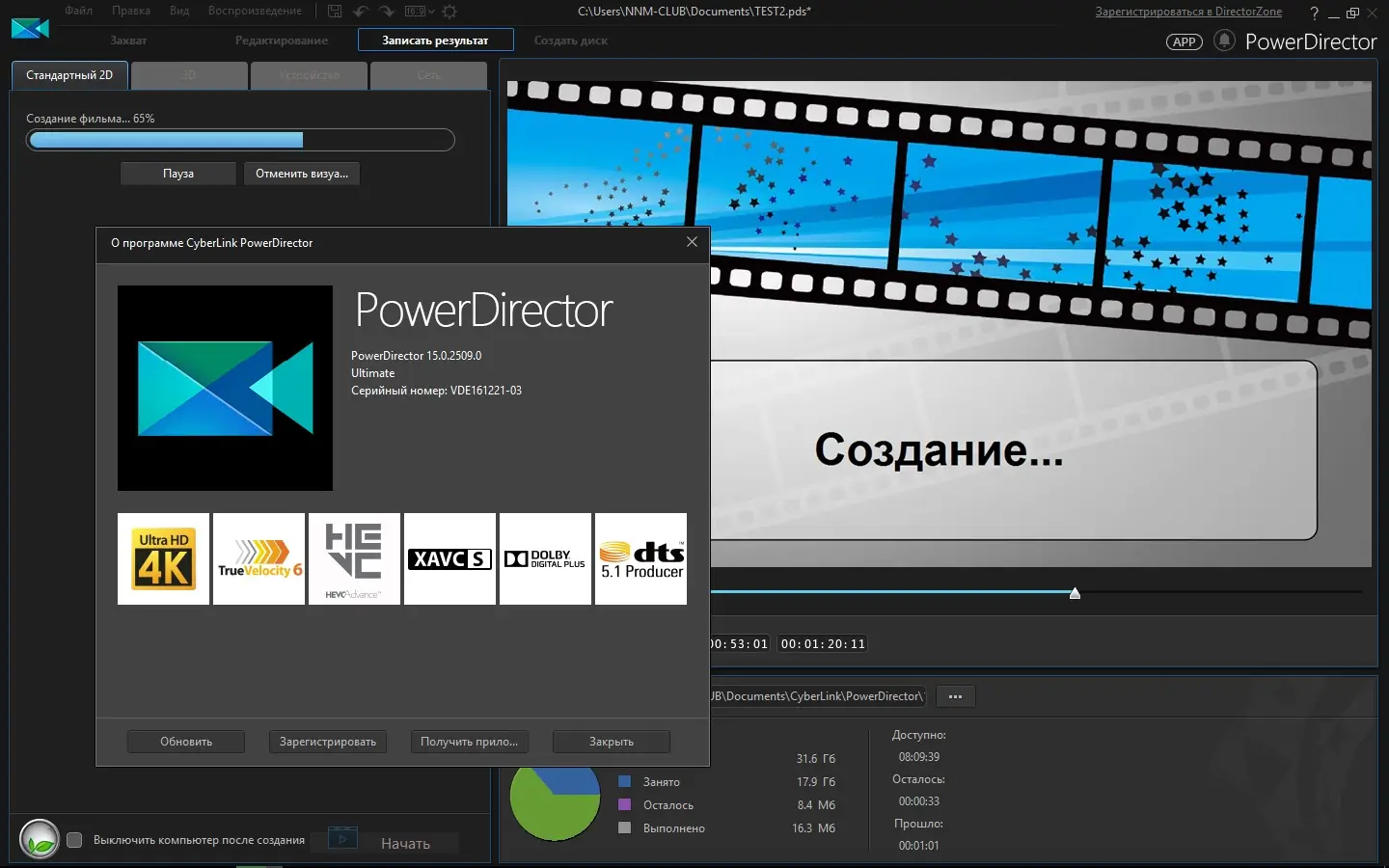
Task: Switch to the Захват module tab
Action: click(128, 41)
